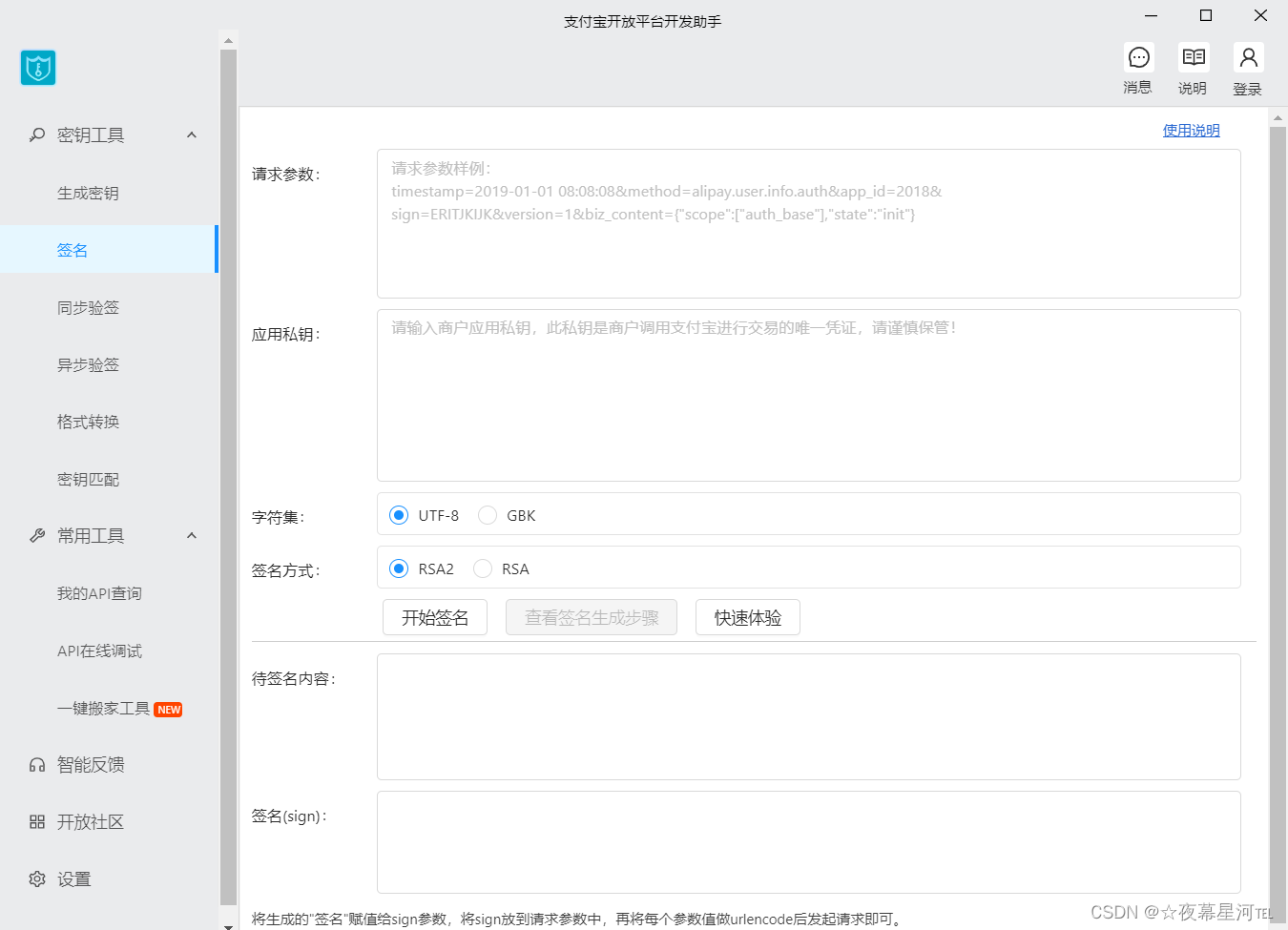The width and height of the screenshot is (1288, 930).
Task: Click the 签名(sign) output box
Action: point(809,842)
